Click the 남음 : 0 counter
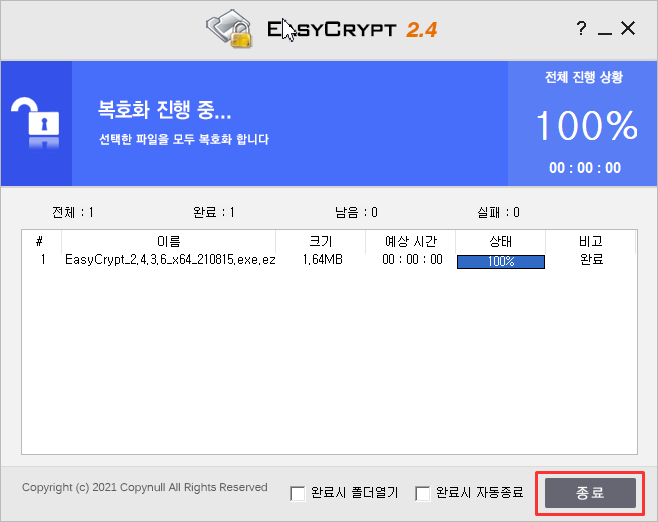The height and width of the screenshot is (522, 658). tap(356, 212)
